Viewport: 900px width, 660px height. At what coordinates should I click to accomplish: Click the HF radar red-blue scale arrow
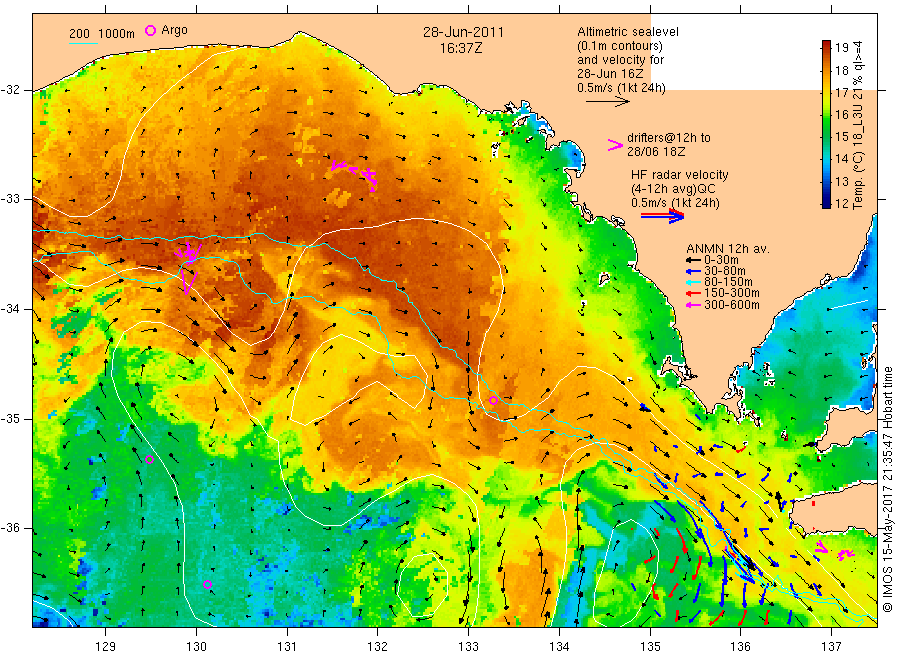(x=662, y=216)
